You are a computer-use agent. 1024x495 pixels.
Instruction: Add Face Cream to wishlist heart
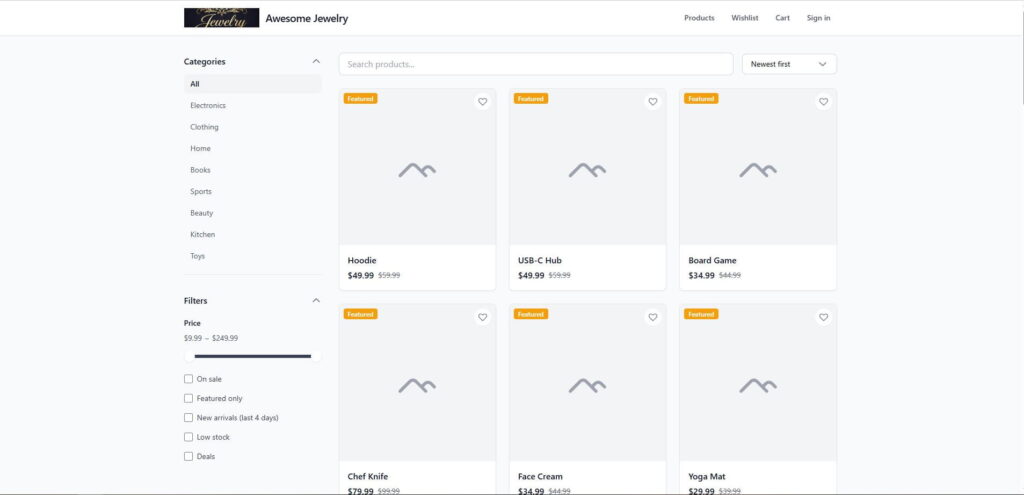652,317
